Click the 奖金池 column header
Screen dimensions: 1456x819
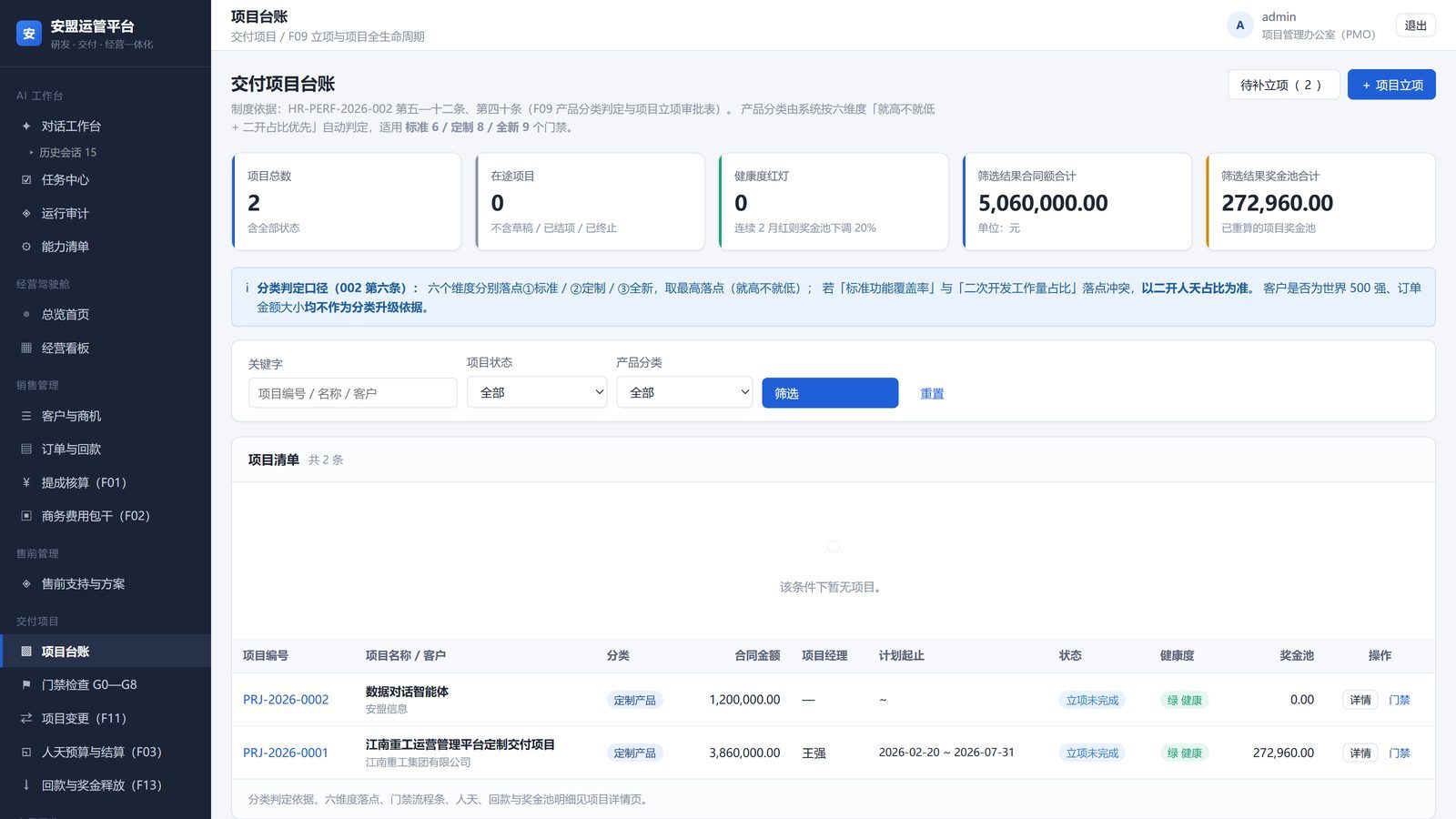coord(1297,655)
